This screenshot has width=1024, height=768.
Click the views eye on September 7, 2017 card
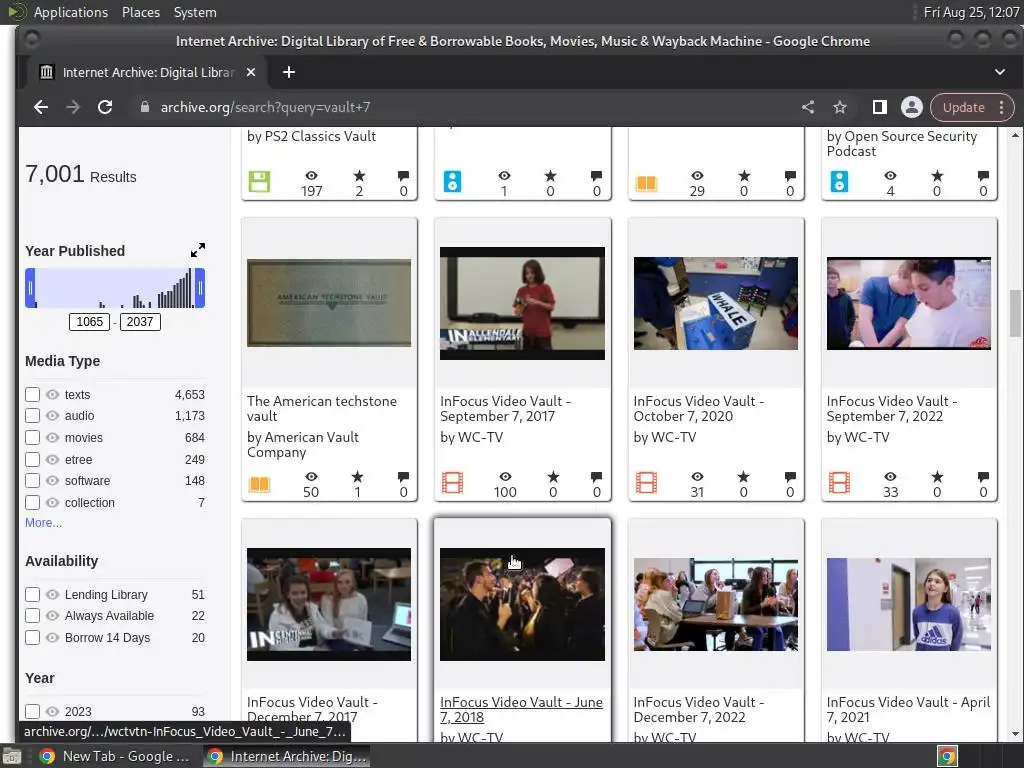(x=505, y=477)
